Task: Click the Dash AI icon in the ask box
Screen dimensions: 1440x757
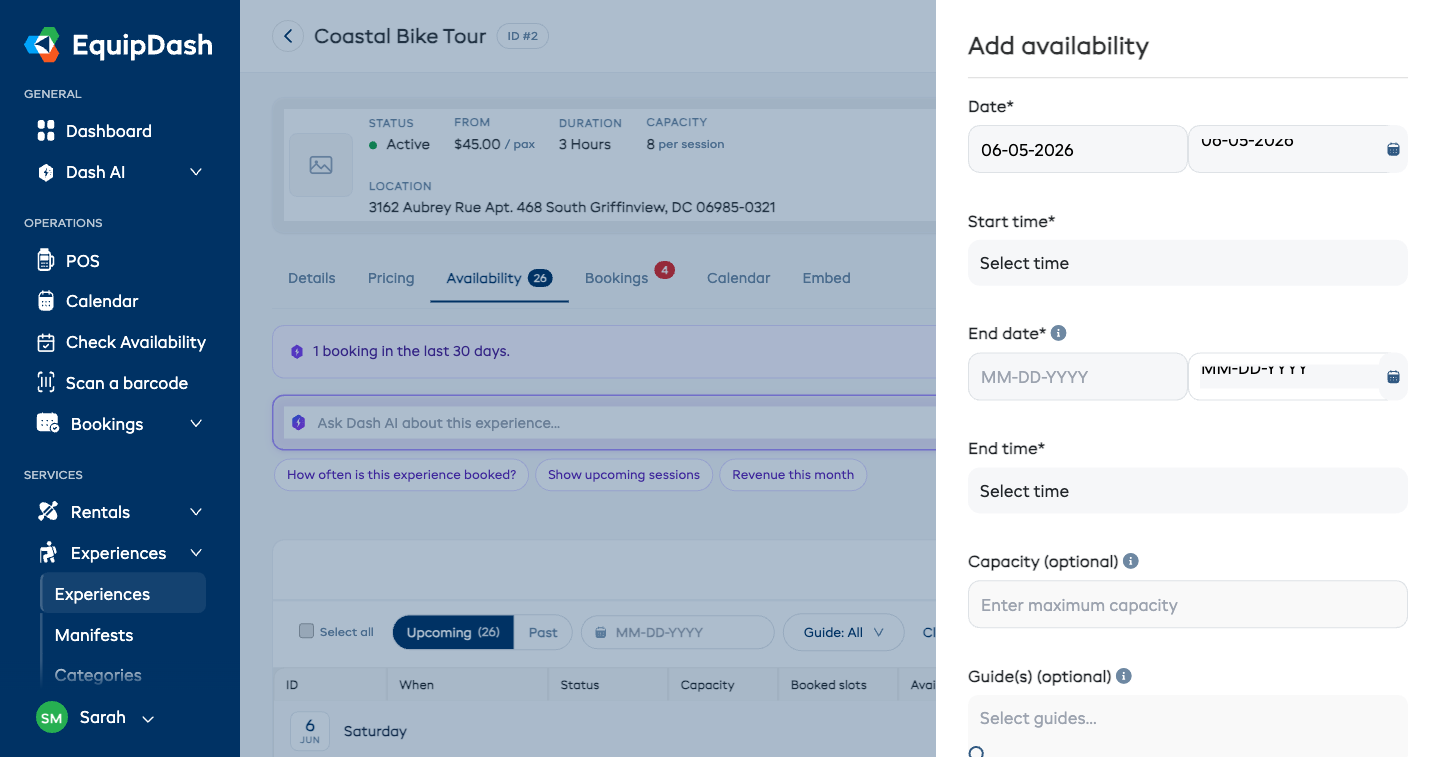Action: (x=298, y=423)
